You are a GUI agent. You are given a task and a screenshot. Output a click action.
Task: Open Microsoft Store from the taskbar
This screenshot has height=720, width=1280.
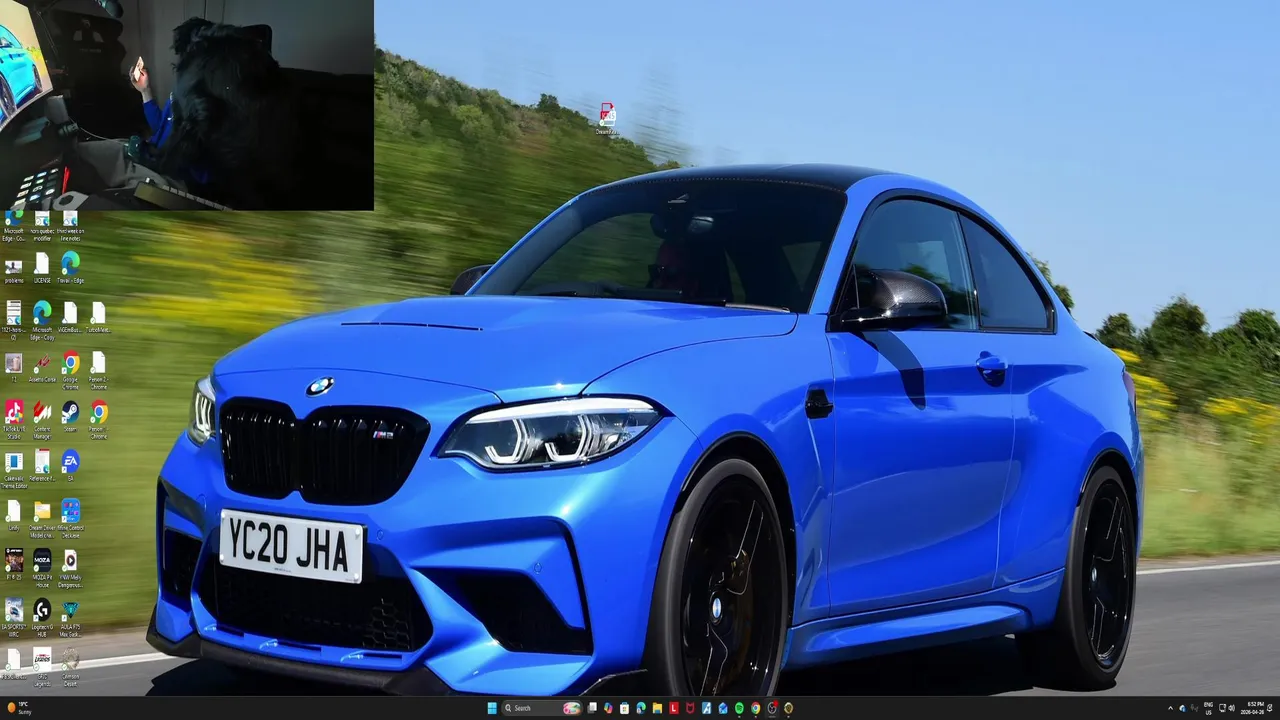coord(624,708)
